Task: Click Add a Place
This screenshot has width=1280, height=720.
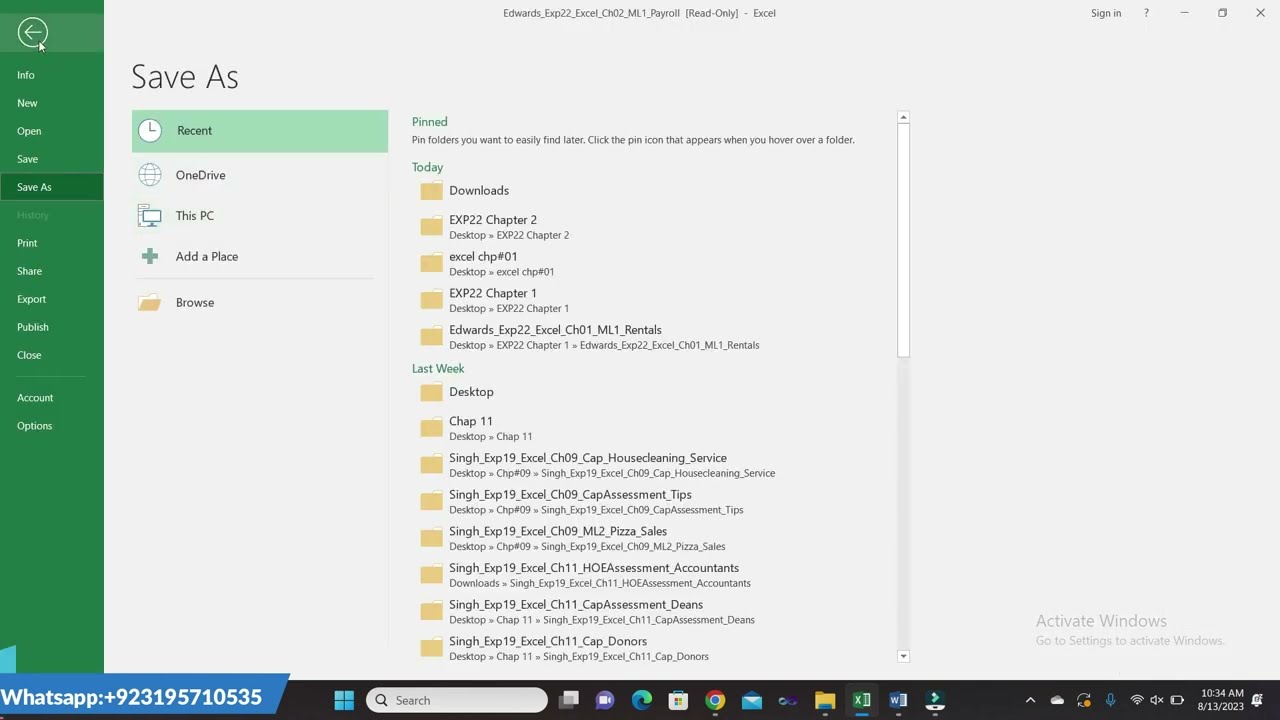Action: pos(260,257)
